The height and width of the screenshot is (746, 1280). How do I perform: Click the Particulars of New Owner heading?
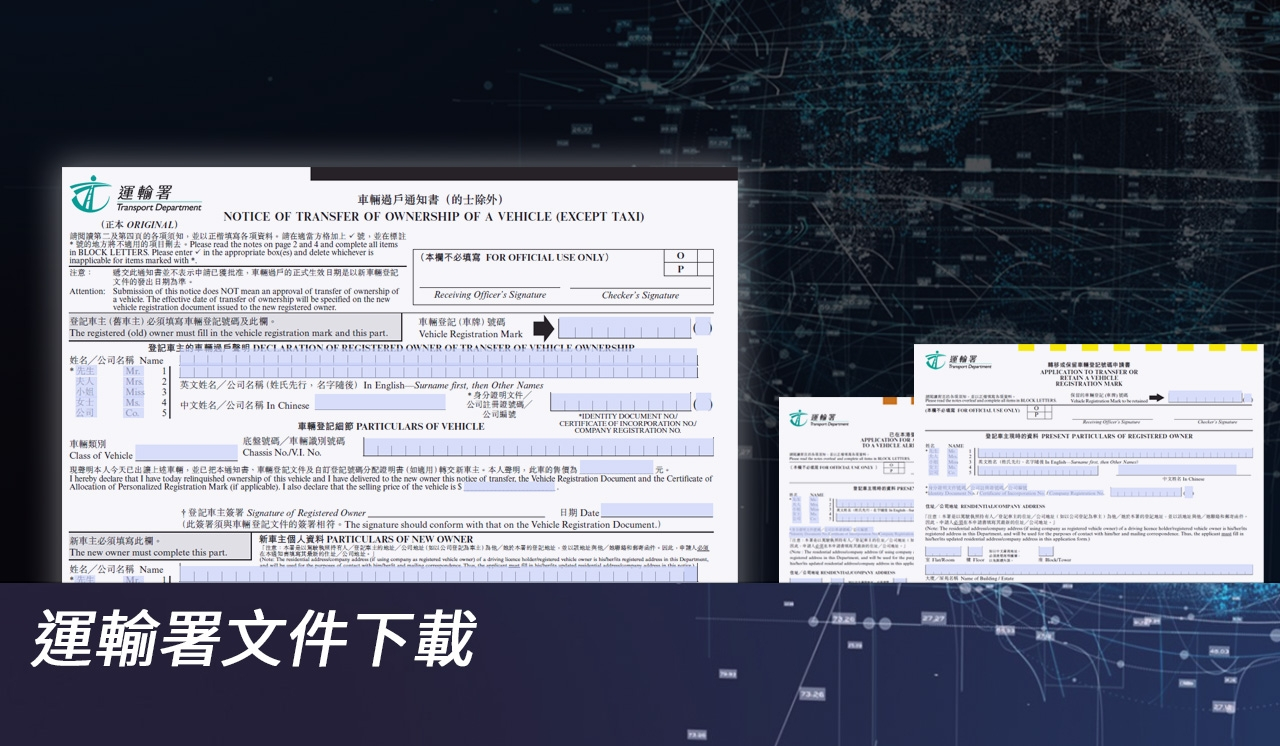pyautogui.click(x=366, y=539)
